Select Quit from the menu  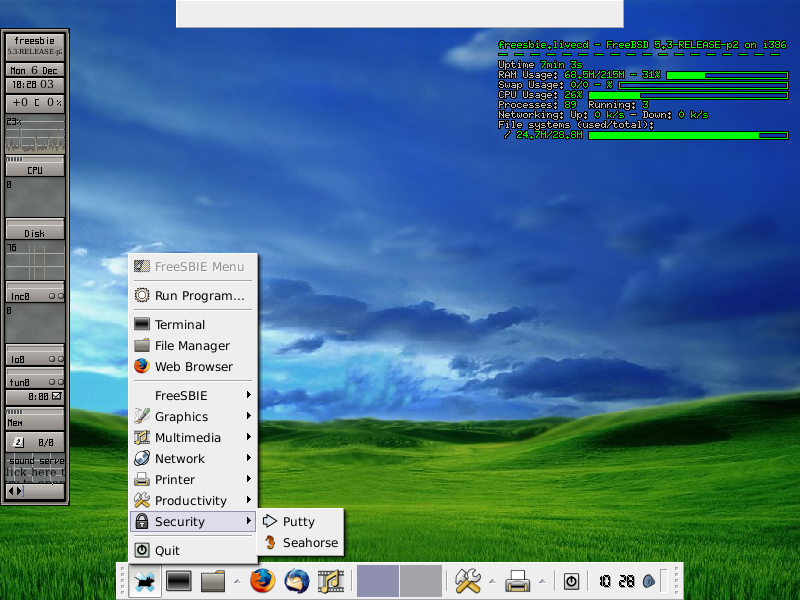point(193,550)
